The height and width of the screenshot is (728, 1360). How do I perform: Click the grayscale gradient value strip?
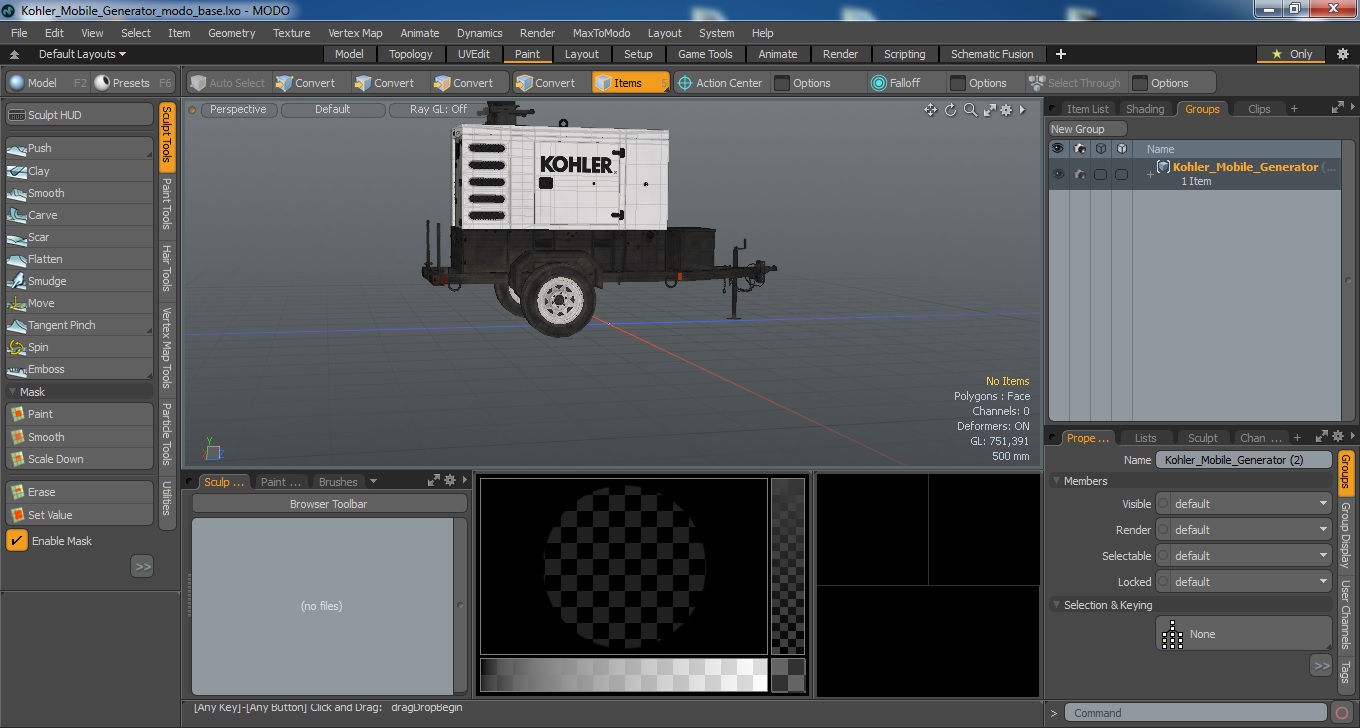624,674
